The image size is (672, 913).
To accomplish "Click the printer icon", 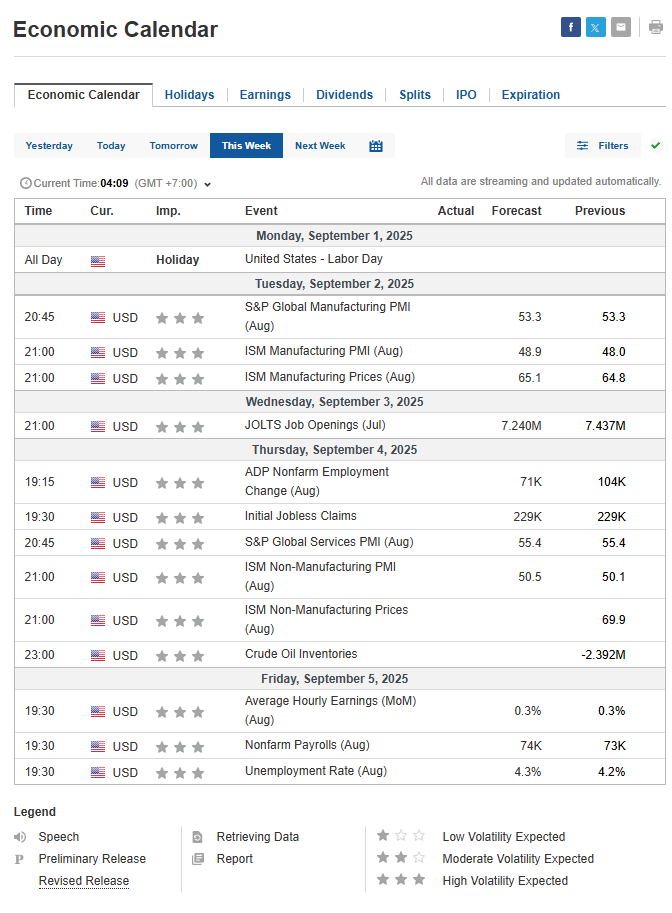I will point(656,28).
